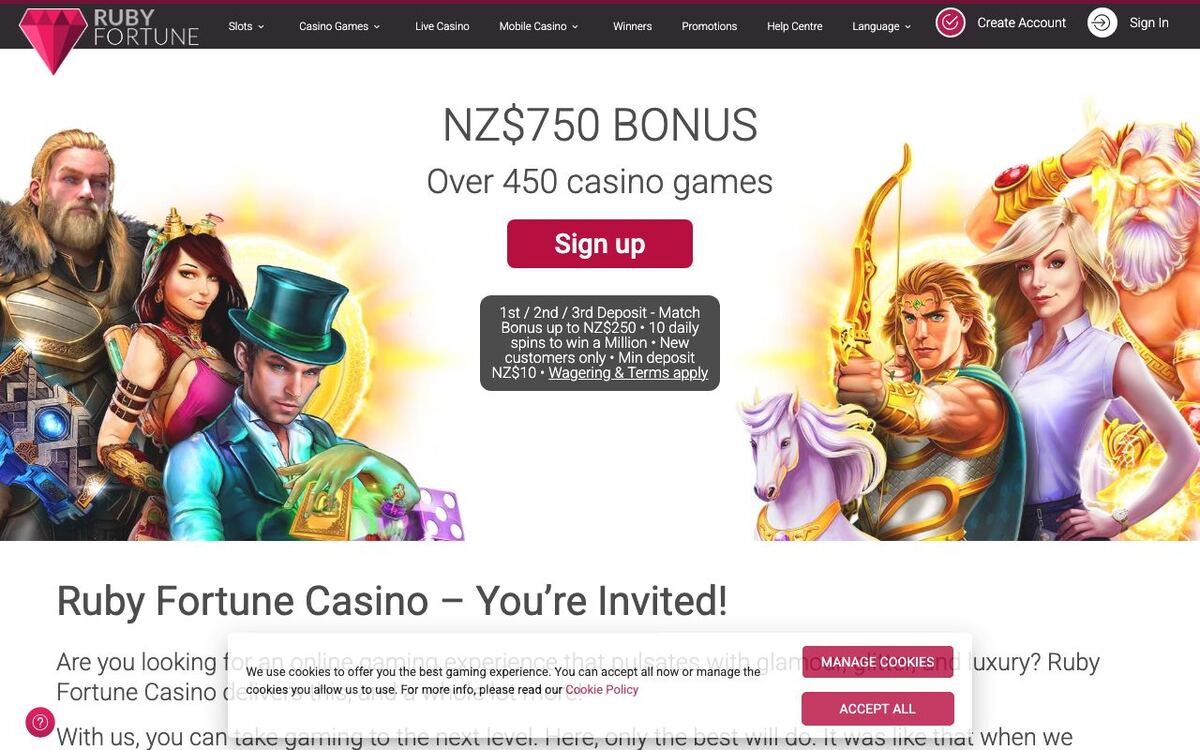Open the Mobile Casino dropdown
This screenshot has height=750, width=1200.
point(533,26)
